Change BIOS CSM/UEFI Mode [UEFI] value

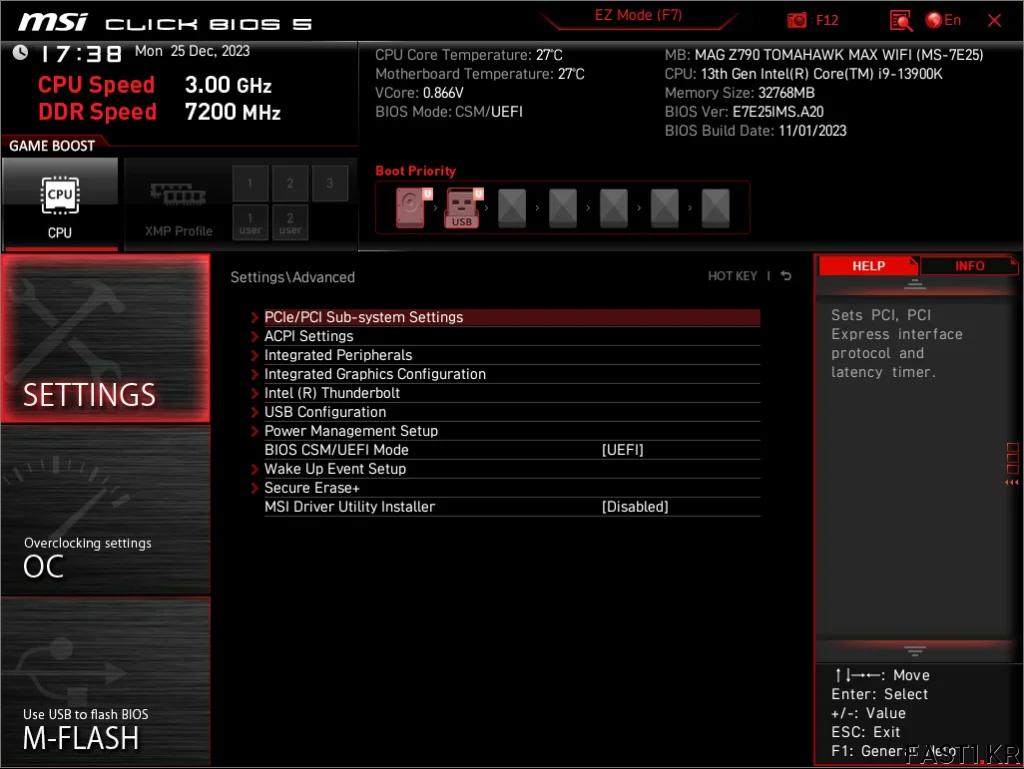tap(622, 450)
